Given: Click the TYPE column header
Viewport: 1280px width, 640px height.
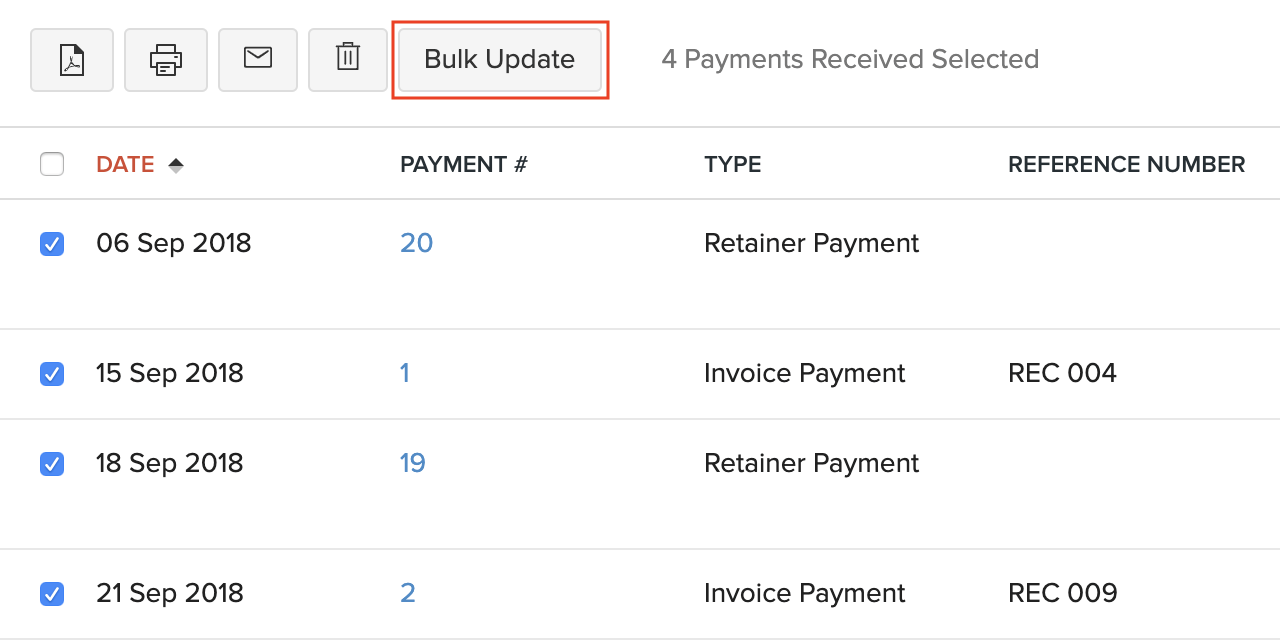Looking at the screenshot, I should pyautogui.click(x=732, y=165).
